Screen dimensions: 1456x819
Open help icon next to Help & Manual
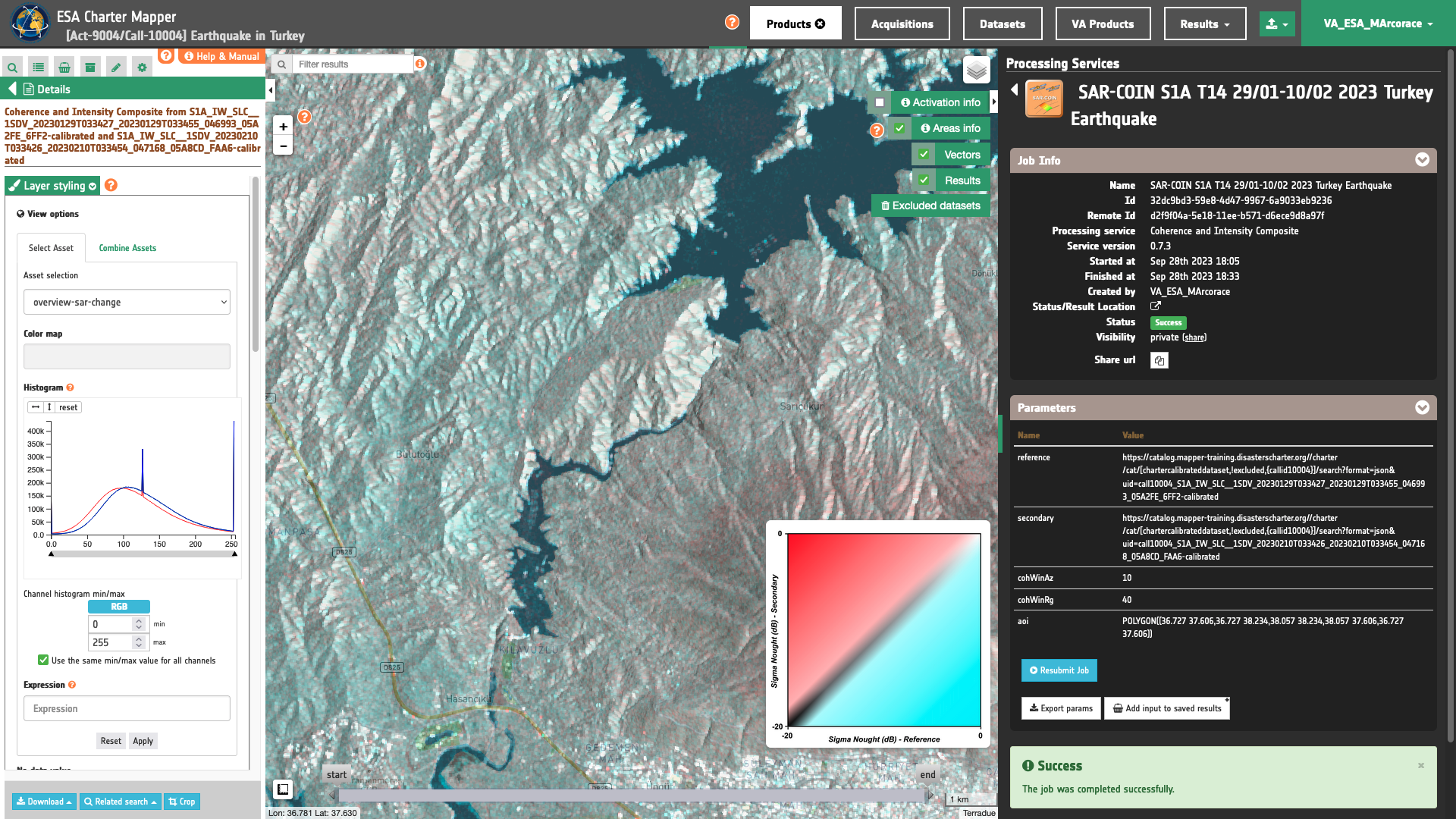pyautogui.click(x=166, y=55)
